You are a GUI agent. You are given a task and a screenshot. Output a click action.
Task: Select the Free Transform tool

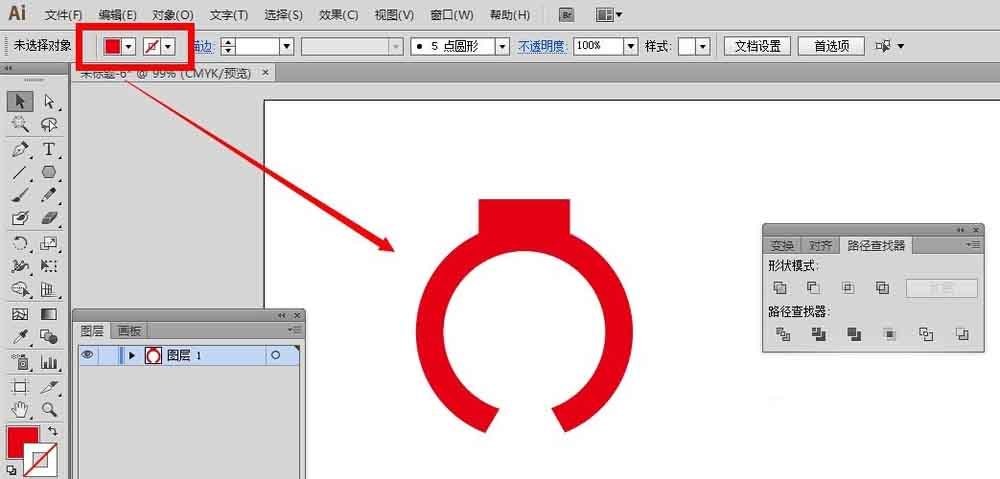pyautogui.click(x=48, y=266)
